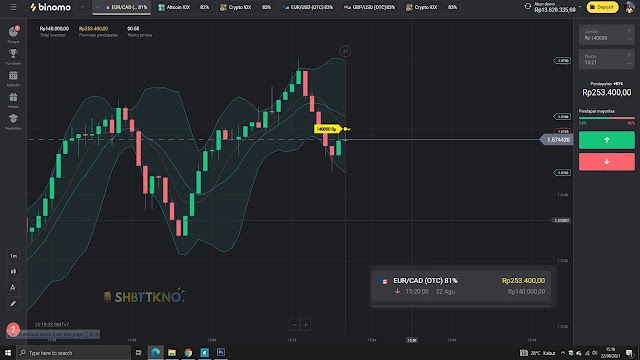The height and width of the screenshot is (360, 640).
Task: Expand the EUR/CAD asset tab chevron
Action: click(x=98, y=7)
